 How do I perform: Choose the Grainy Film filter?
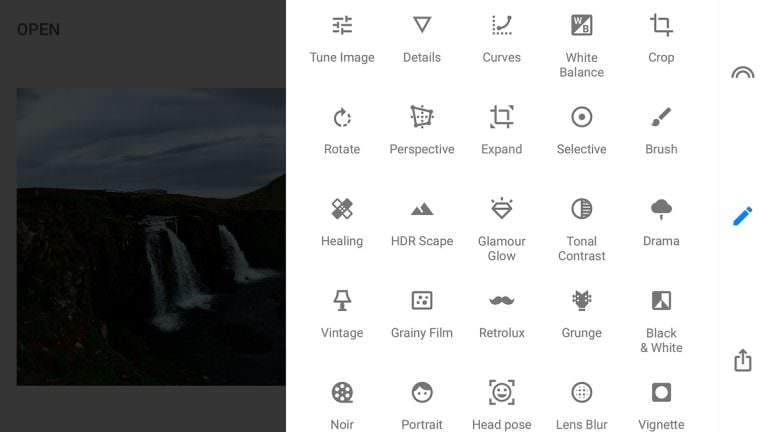point(422,314)
